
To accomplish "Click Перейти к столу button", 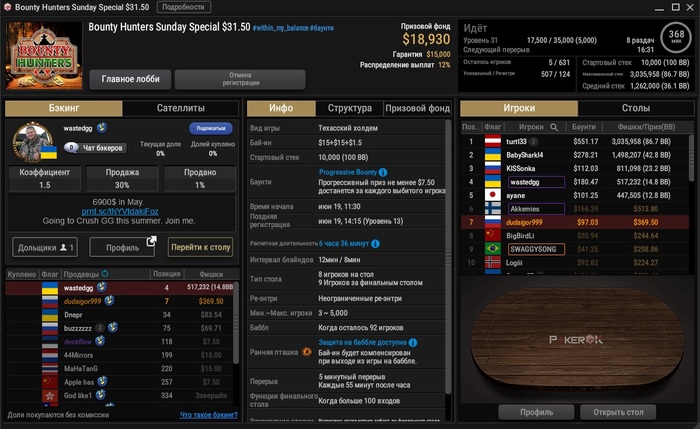I will (x=200, y=247).
